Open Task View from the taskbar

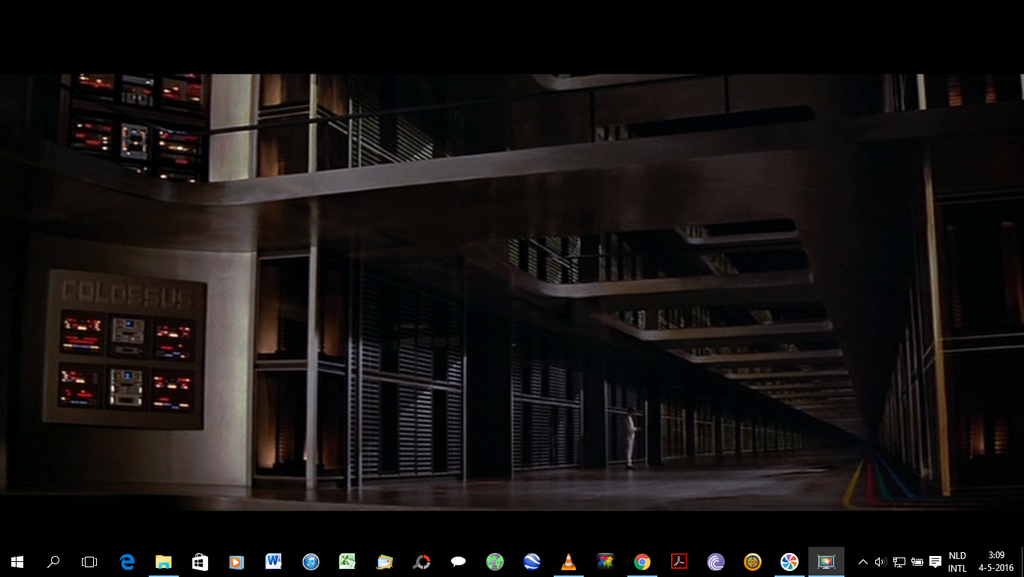point(89,561)
